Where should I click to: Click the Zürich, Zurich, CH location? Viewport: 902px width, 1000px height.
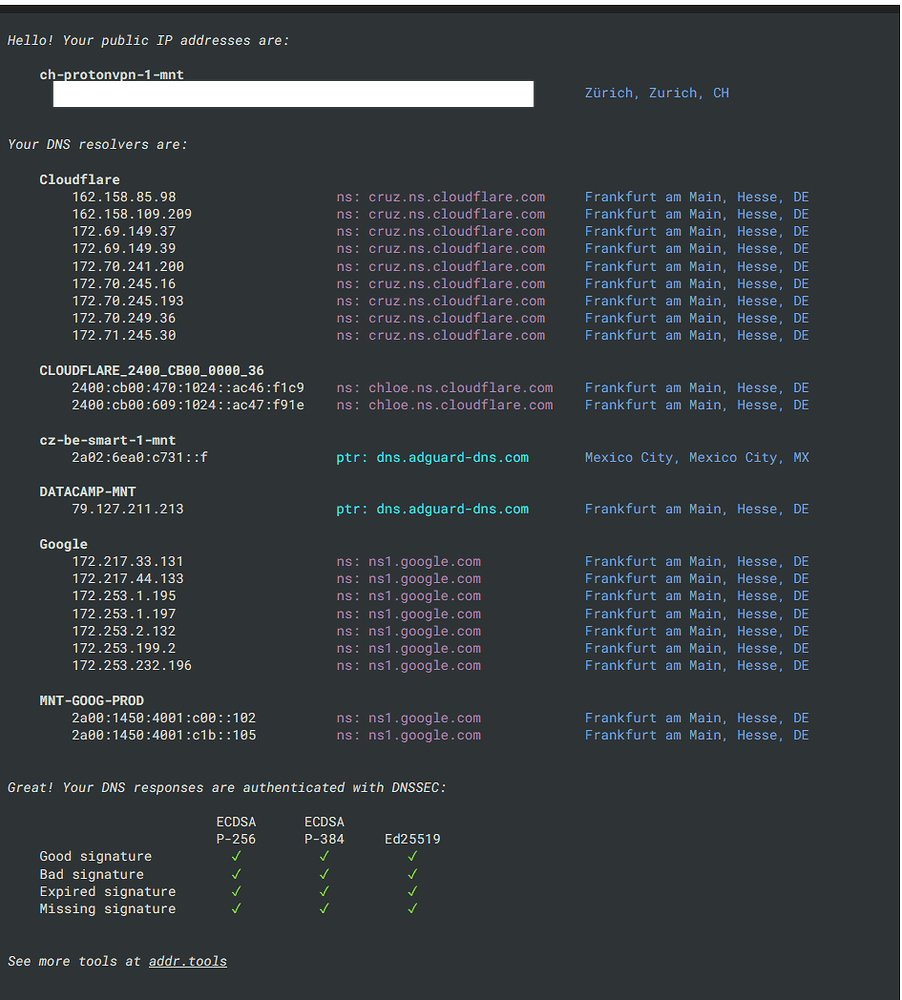657,93
